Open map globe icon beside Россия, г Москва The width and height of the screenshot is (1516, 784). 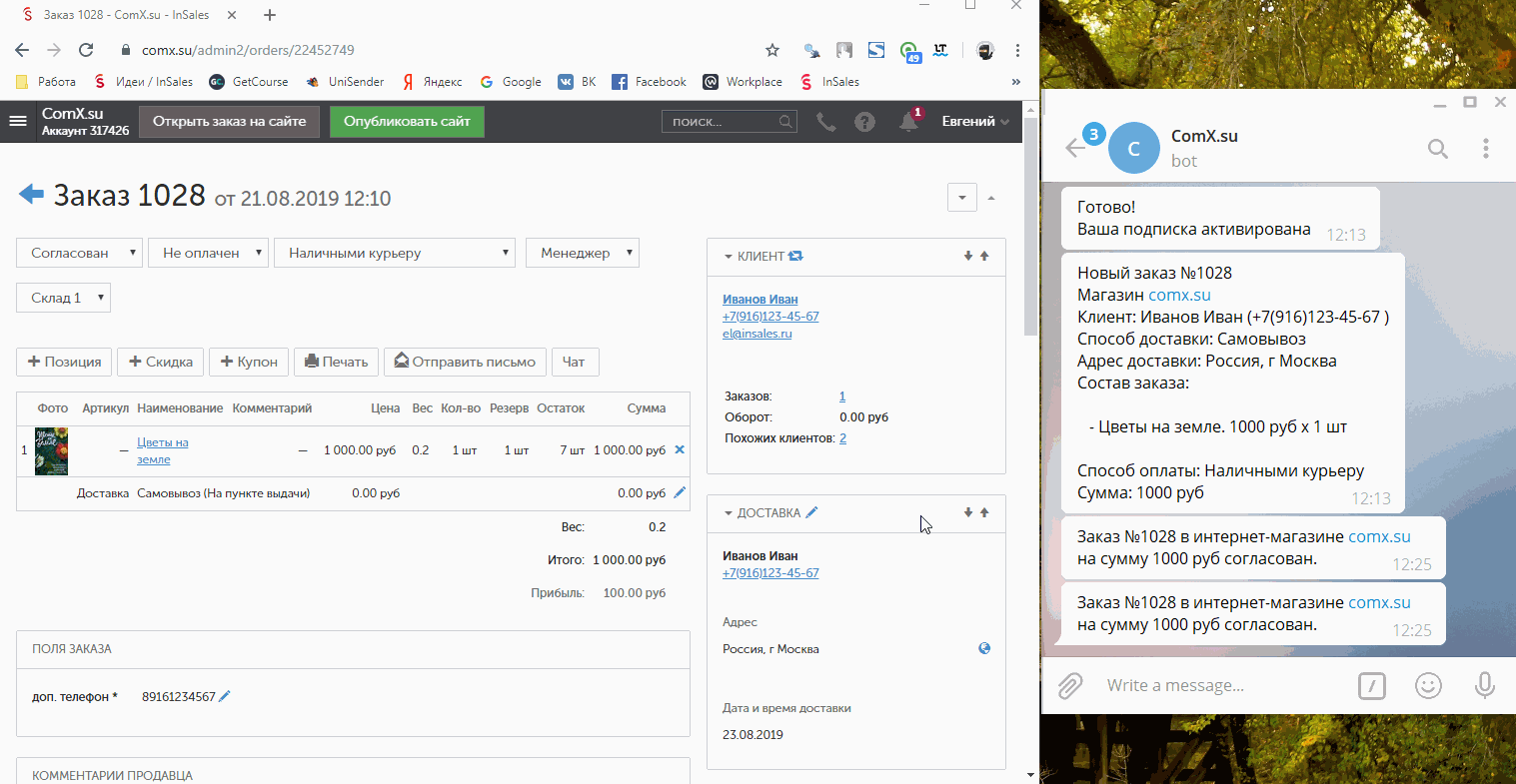(x=984, y=648)
